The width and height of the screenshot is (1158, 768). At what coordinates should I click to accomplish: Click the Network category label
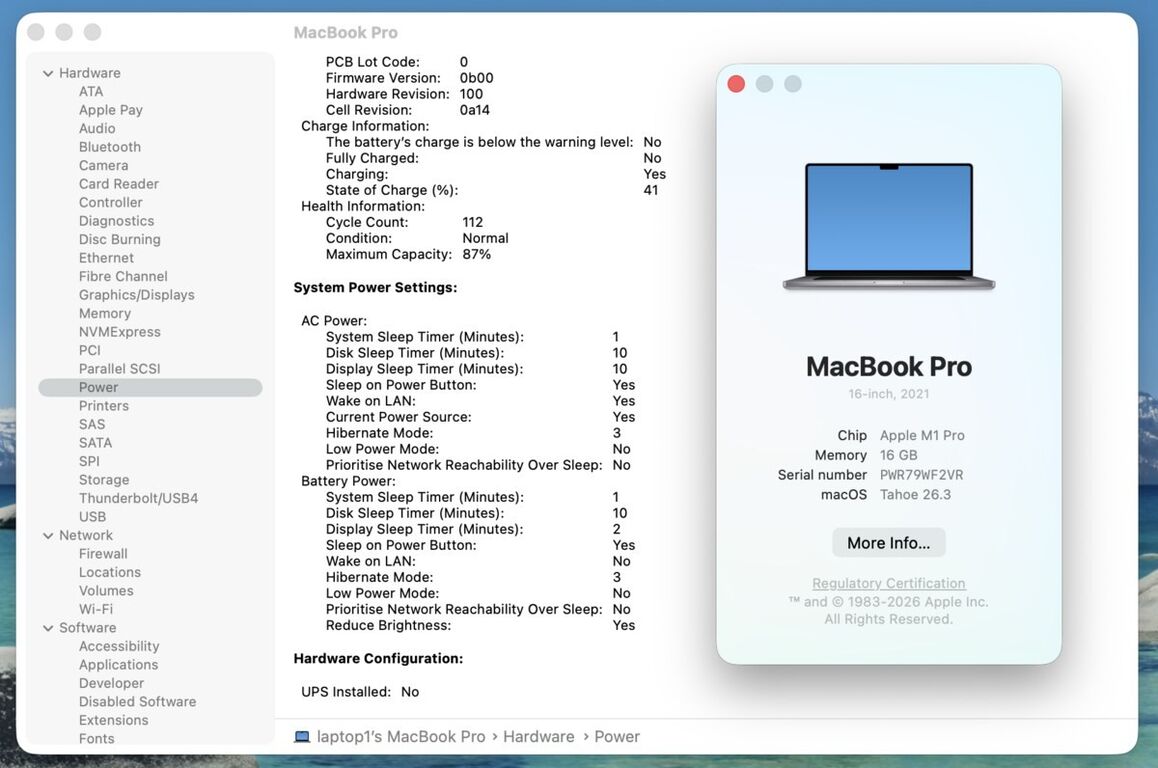click(x=86, y=535)
